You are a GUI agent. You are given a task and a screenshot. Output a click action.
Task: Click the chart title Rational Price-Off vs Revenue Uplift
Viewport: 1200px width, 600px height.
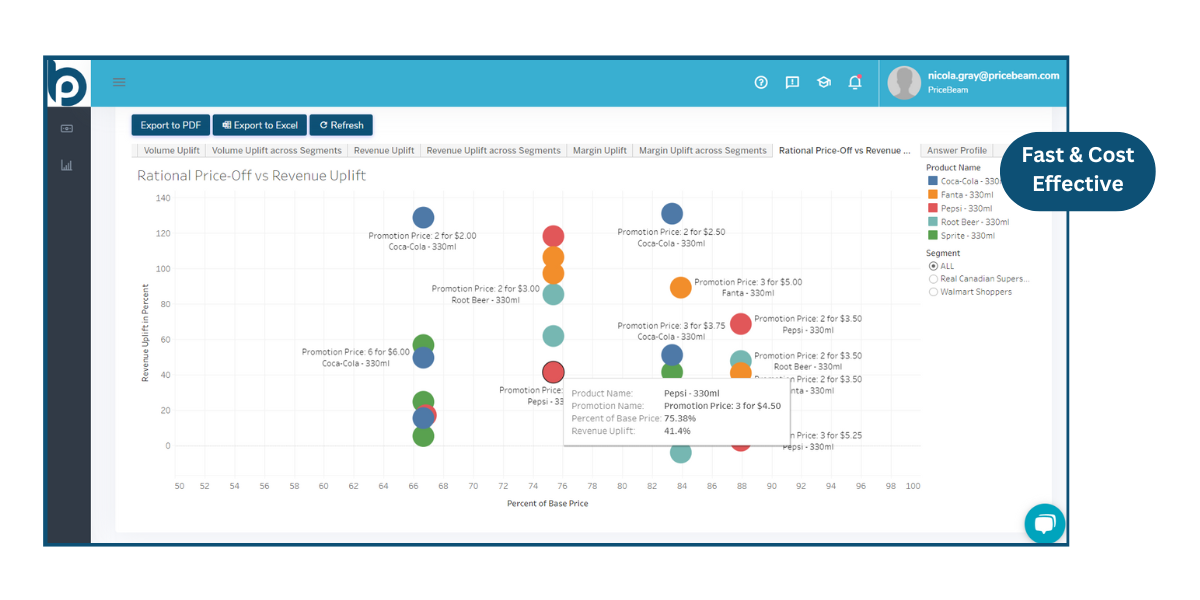pos(251,176)
